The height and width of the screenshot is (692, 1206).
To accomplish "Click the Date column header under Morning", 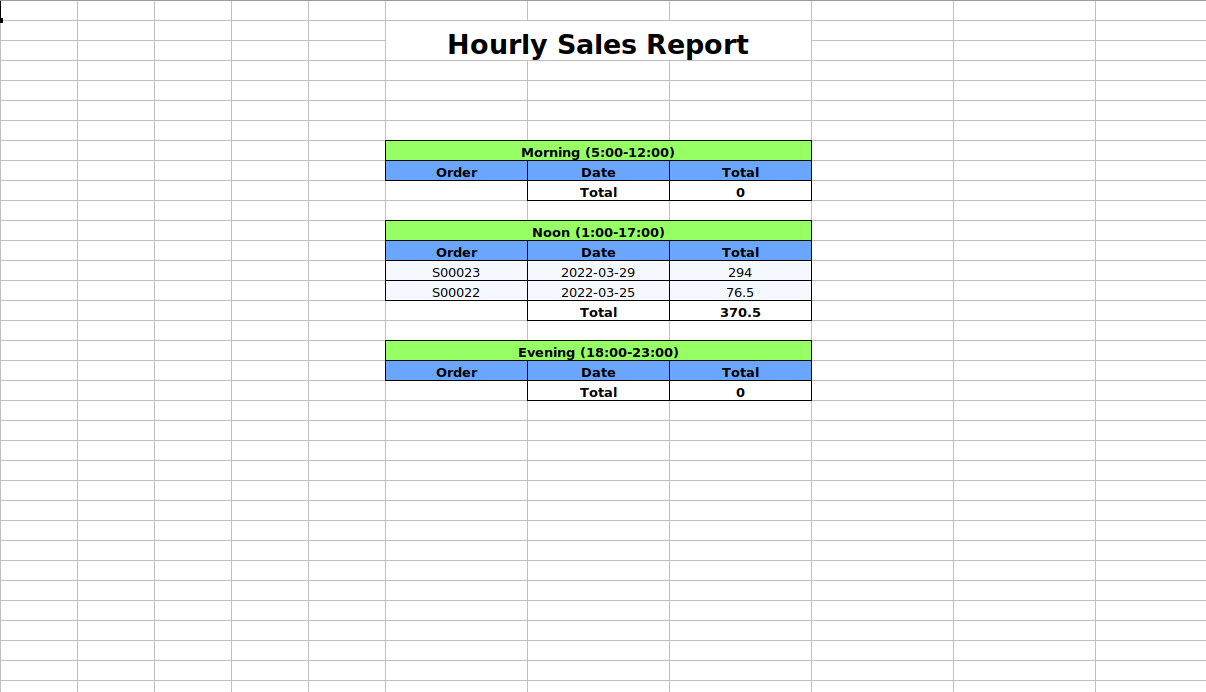I will click(x=598, y=172).
